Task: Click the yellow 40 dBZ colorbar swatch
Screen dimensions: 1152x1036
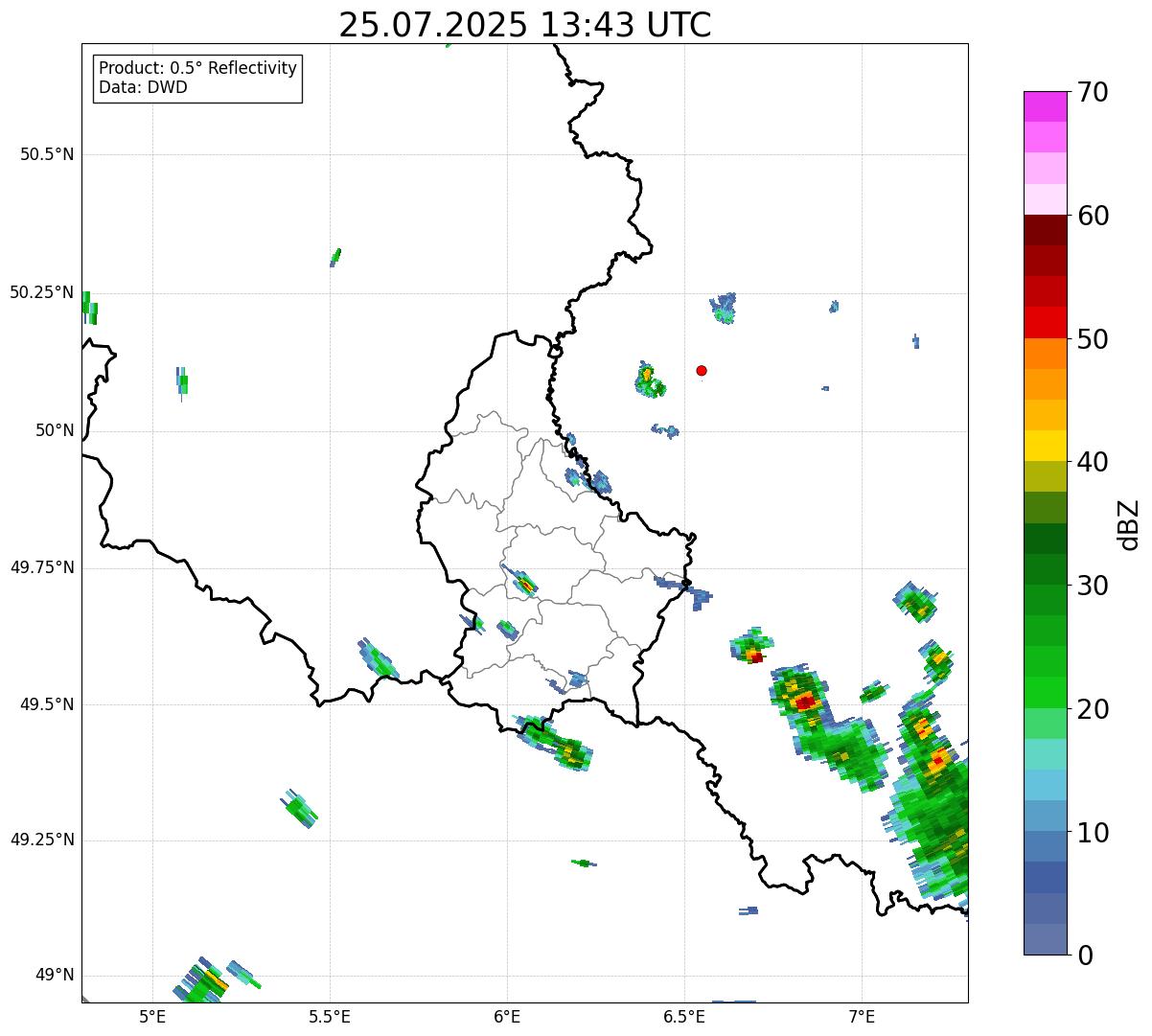Action: [x=1046, y=446]
